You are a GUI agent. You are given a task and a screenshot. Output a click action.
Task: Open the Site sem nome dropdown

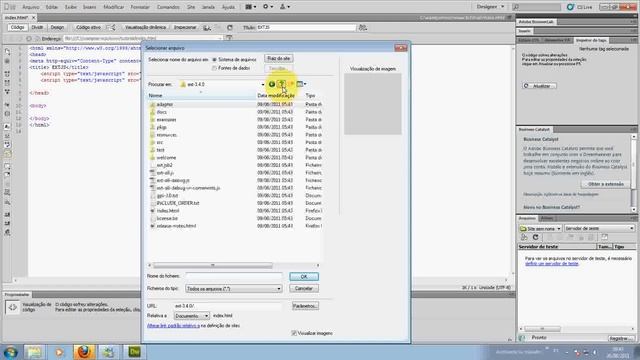pyautogui.click(x=540, y=229)
